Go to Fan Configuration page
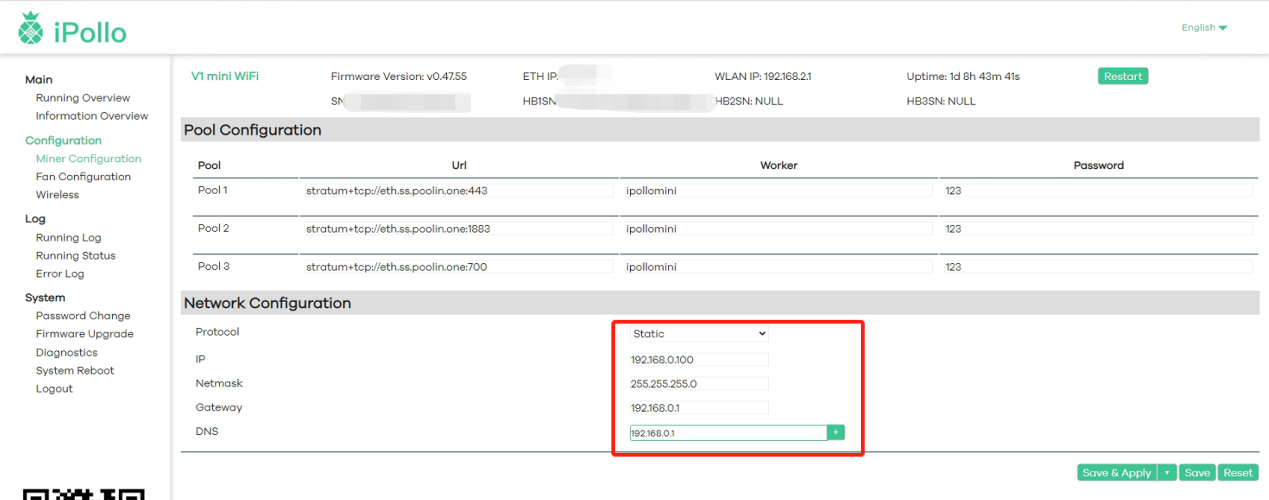 [83, 177]
